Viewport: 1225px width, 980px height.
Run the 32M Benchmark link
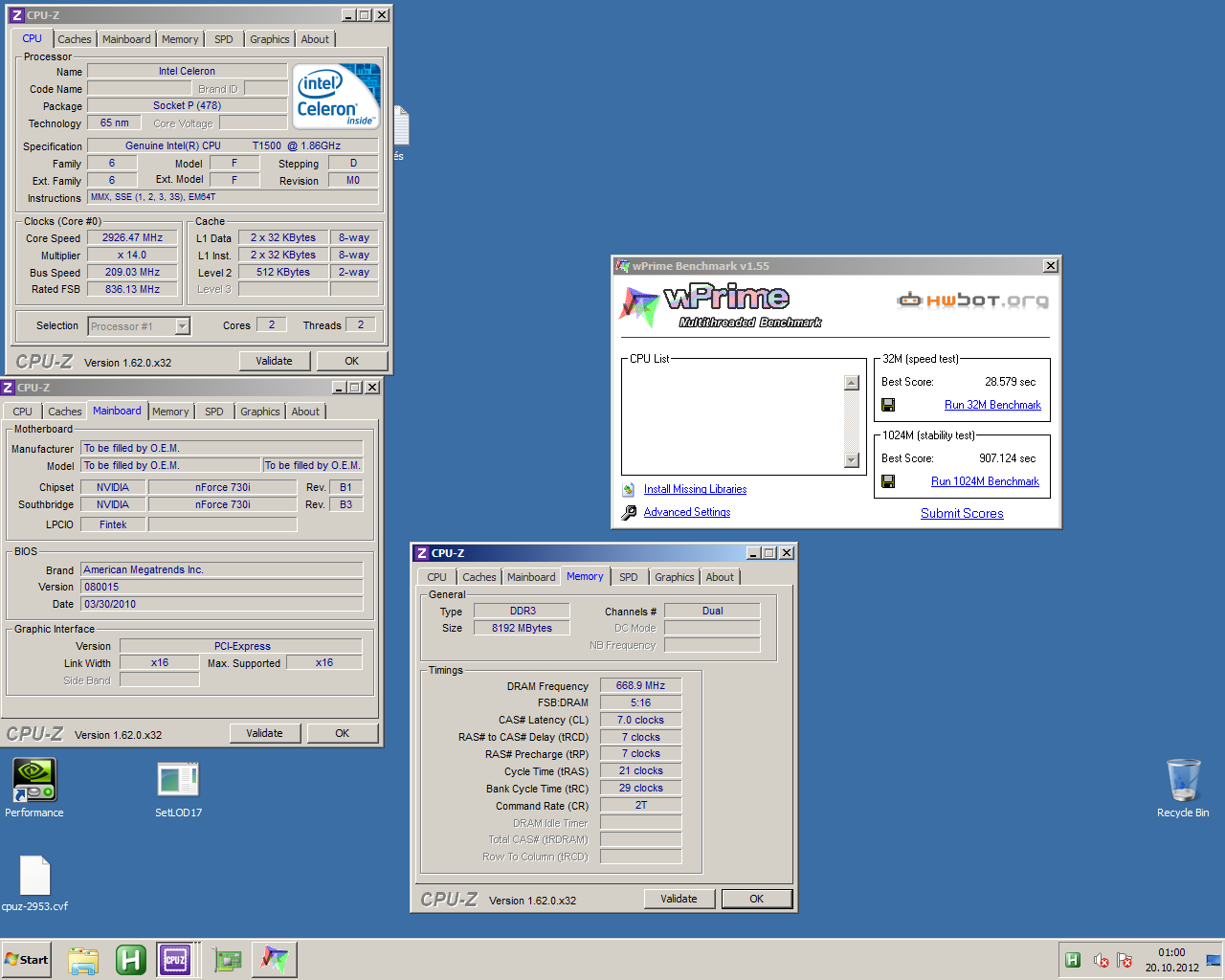pos(992,405)
